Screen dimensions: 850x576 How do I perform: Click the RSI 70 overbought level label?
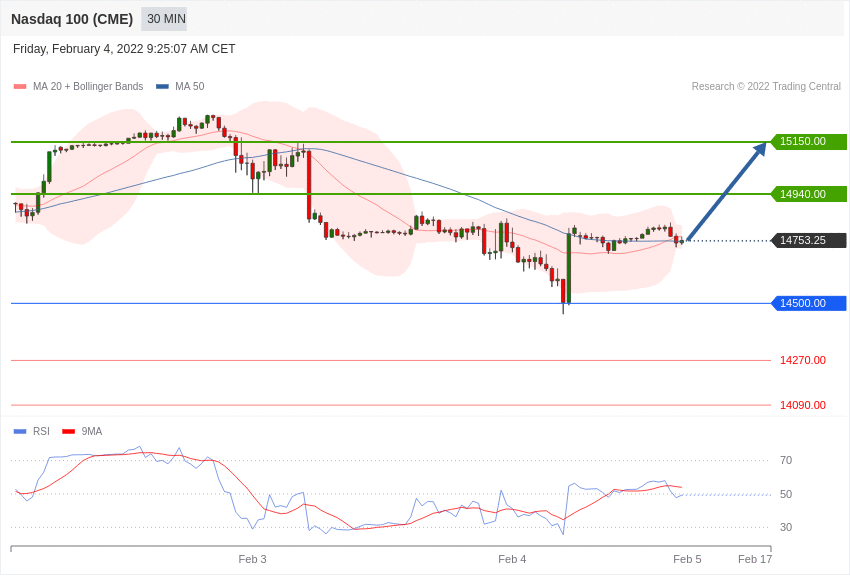[x=786, y=461]
